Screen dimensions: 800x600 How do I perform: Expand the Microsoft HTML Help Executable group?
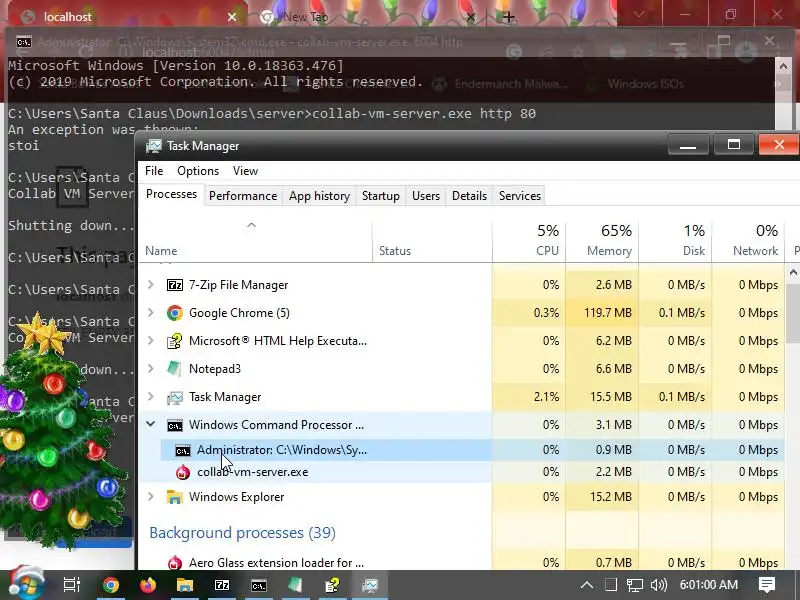[151, 341]
